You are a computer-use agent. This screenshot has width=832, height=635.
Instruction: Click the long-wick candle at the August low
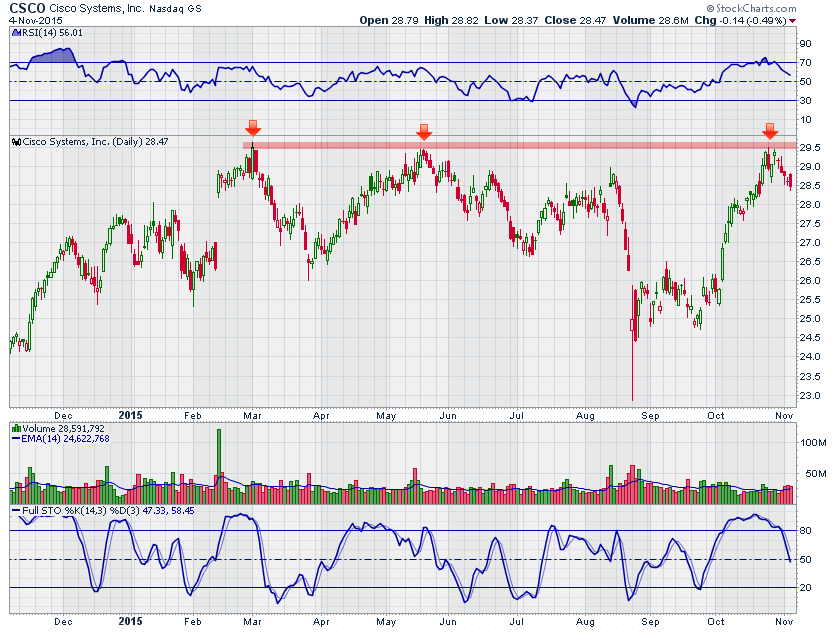point(632,344)
